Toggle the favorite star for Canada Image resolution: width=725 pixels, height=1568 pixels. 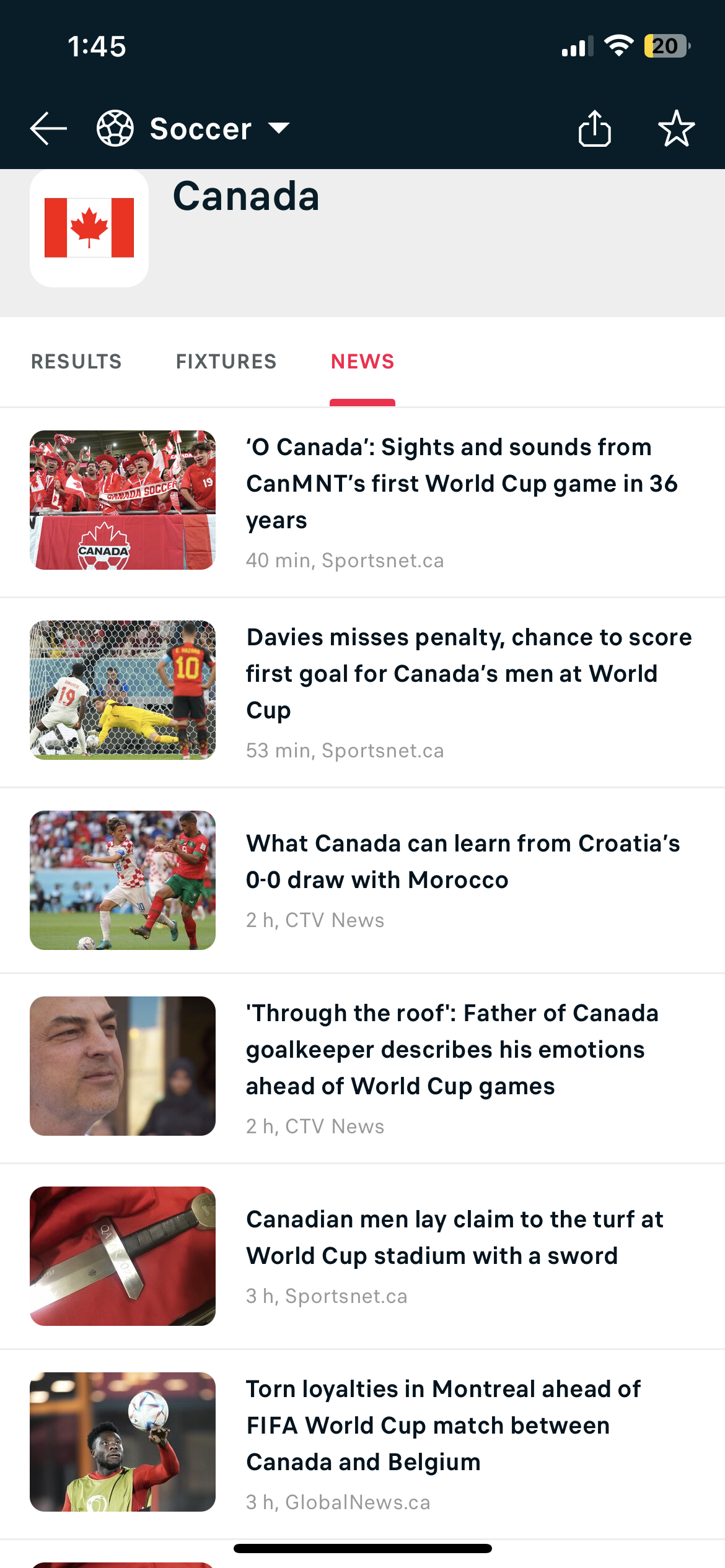click(x=676, y=128)
